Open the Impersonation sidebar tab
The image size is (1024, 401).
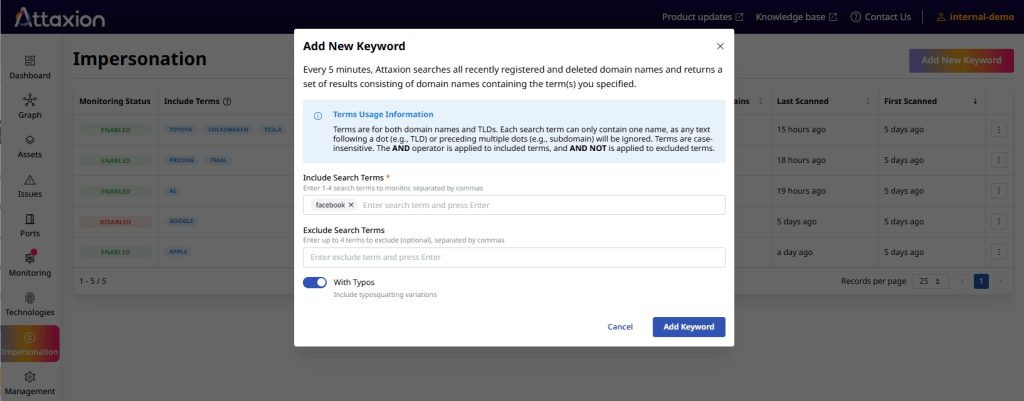click(29, 343)
